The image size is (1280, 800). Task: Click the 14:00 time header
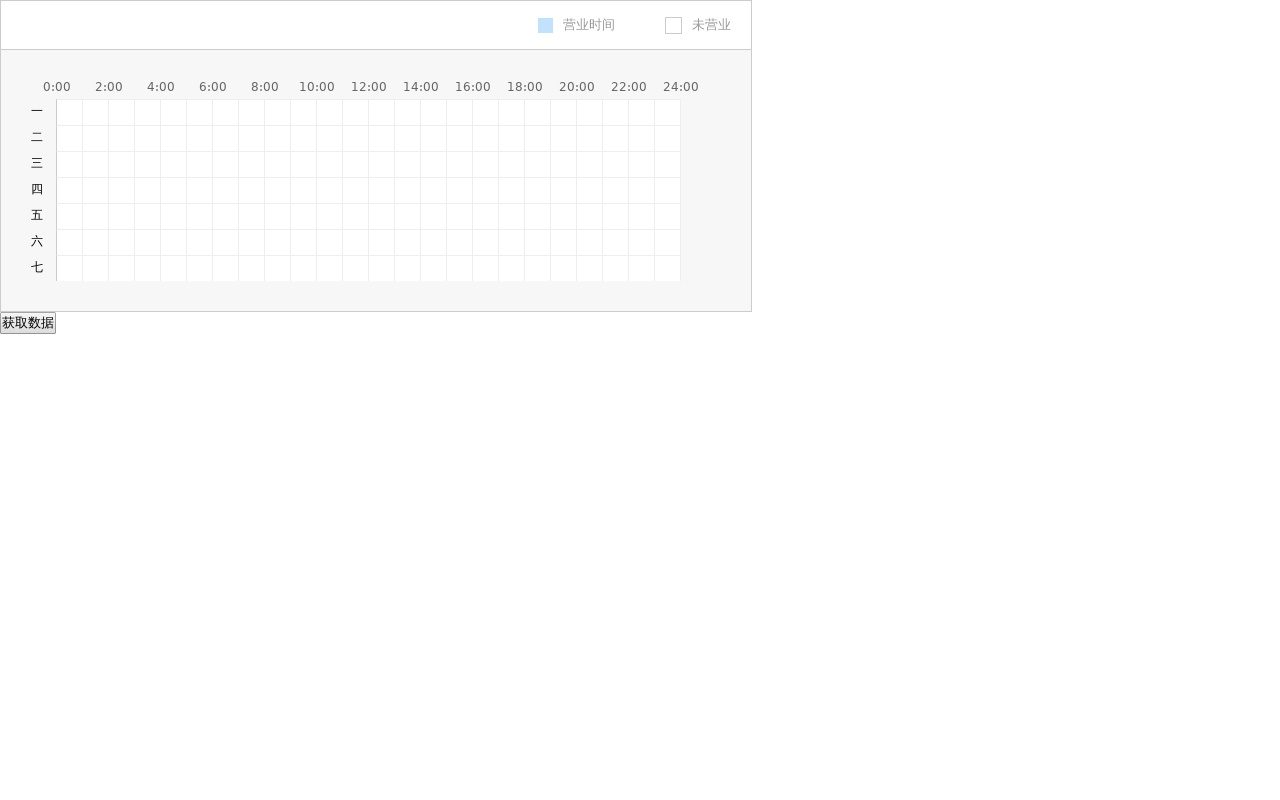click(x=421, y=87)
